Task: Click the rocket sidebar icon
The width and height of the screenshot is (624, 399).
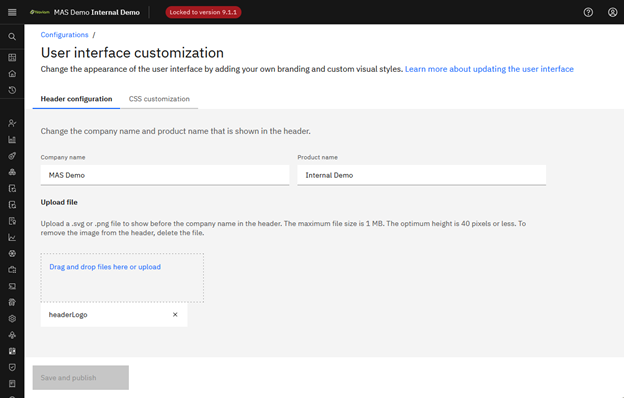Action: [12, 156]
